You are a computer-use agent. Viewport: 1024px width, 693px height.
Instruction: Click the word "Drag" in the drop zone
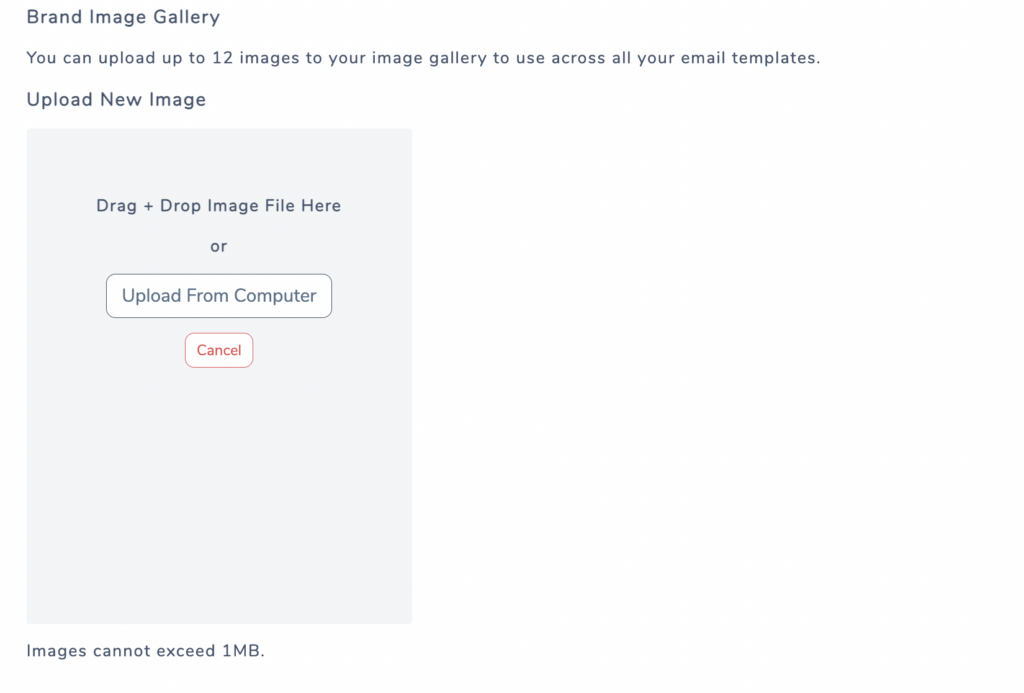click(x=116, y=206)
